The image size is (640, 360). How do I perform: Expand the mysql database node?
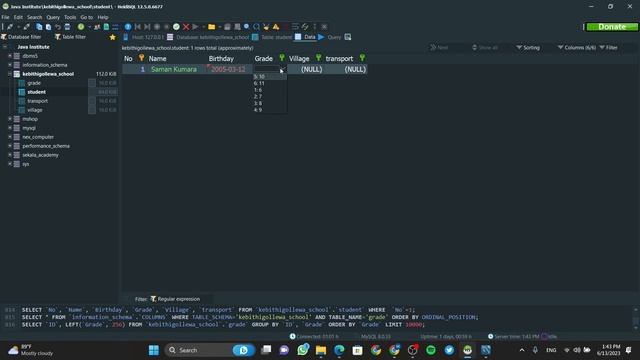10,128
